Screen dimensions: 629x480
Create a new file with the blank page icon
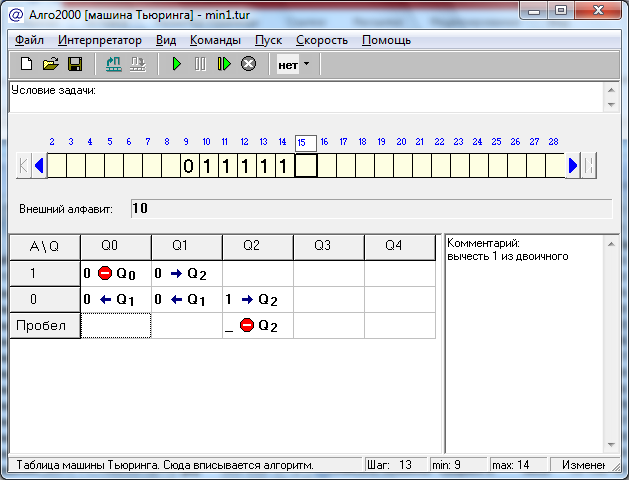point(26,64)
